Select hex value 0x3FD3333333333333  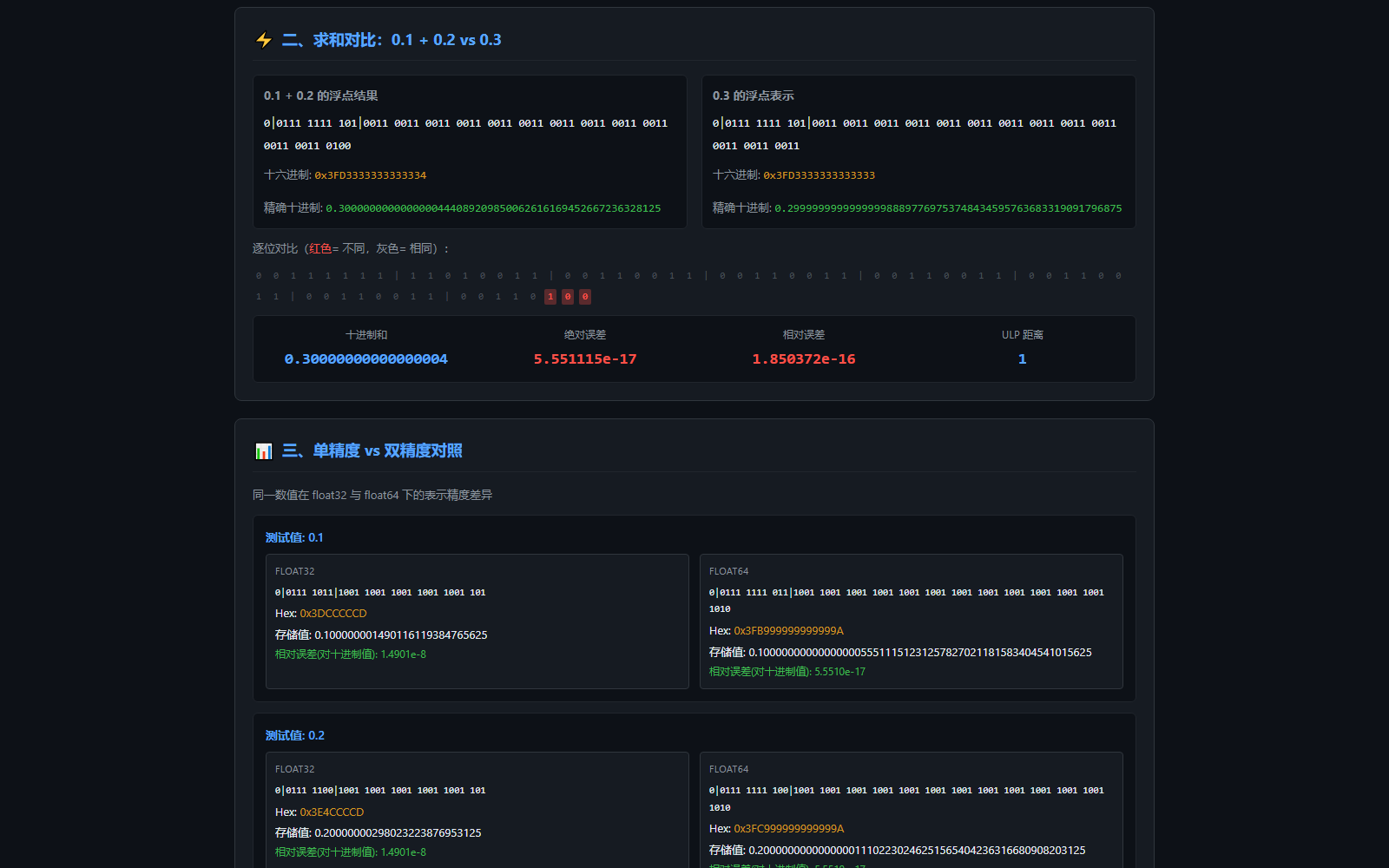coord(820,175)
